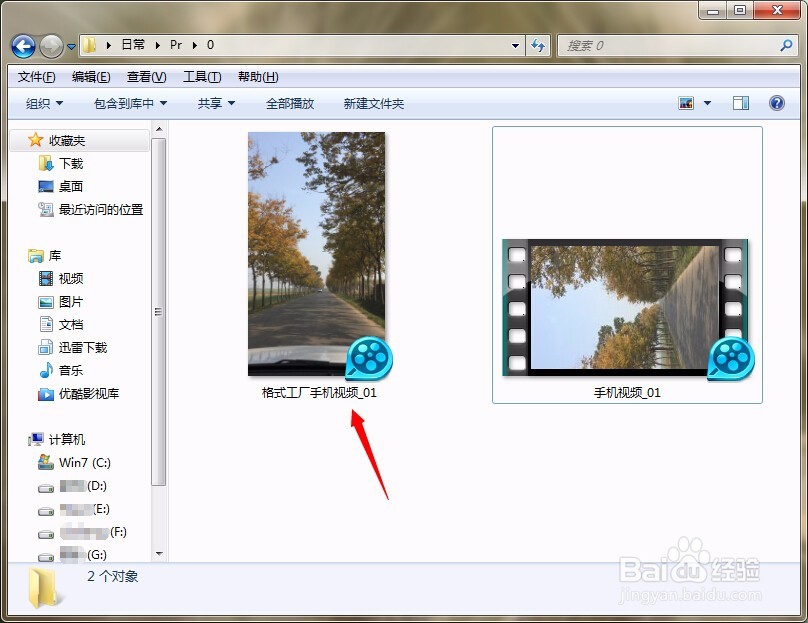The height and width of the screenshot is (623, 808).
Task: Go back with the blue Back arrow
Action: pyautogui.click(x=23, y=46)
